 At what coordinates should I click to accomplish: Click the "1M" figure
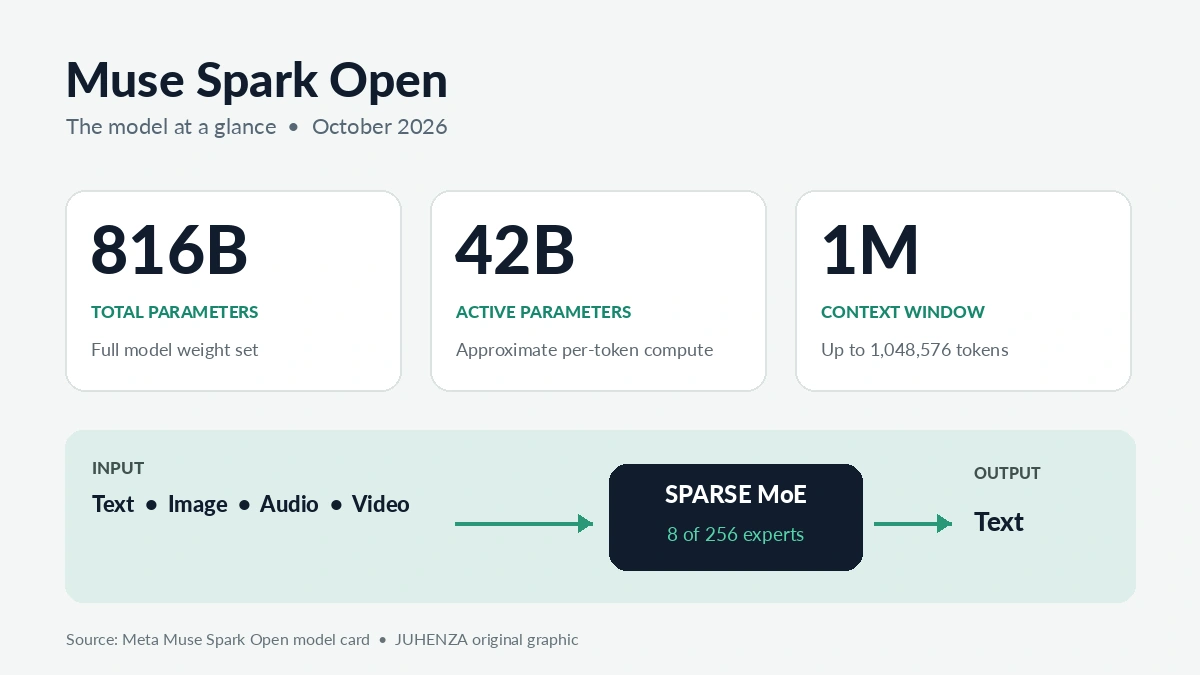(869, 250)
